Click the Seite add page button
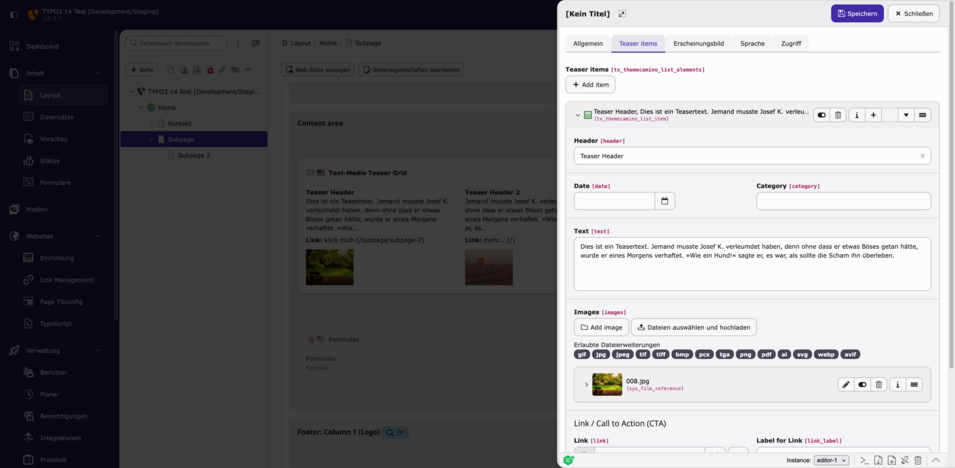 pos(141,69)
